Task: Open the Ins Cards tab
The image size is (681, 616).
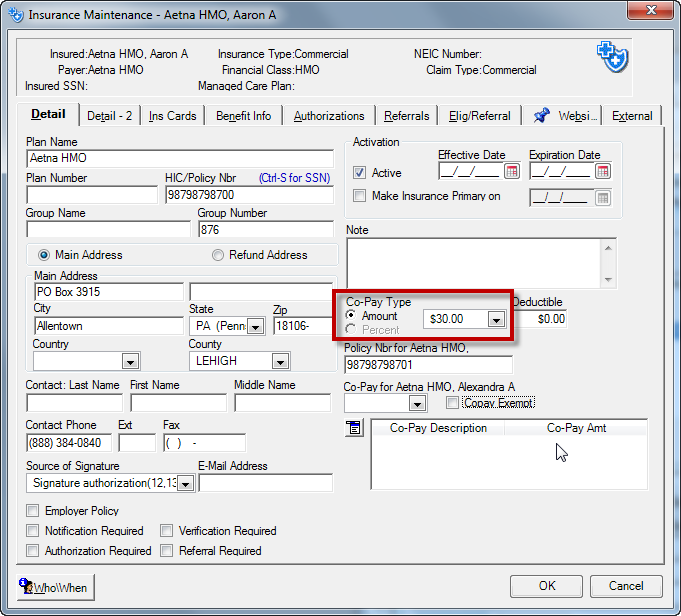Action: click(x=172, y=116)
